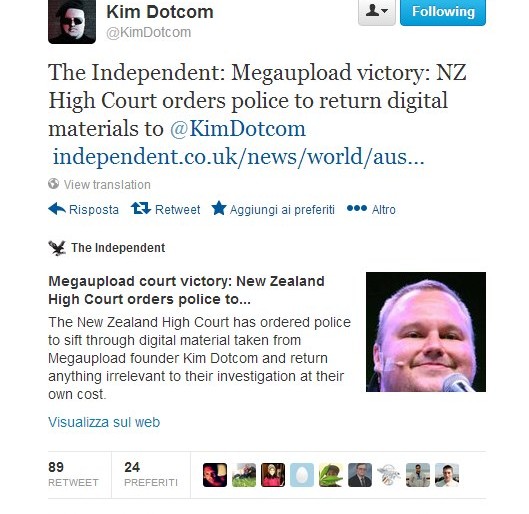Open the first retweeter's avatar
Viewport: 529px width, 514px height.
coord(215,475)
